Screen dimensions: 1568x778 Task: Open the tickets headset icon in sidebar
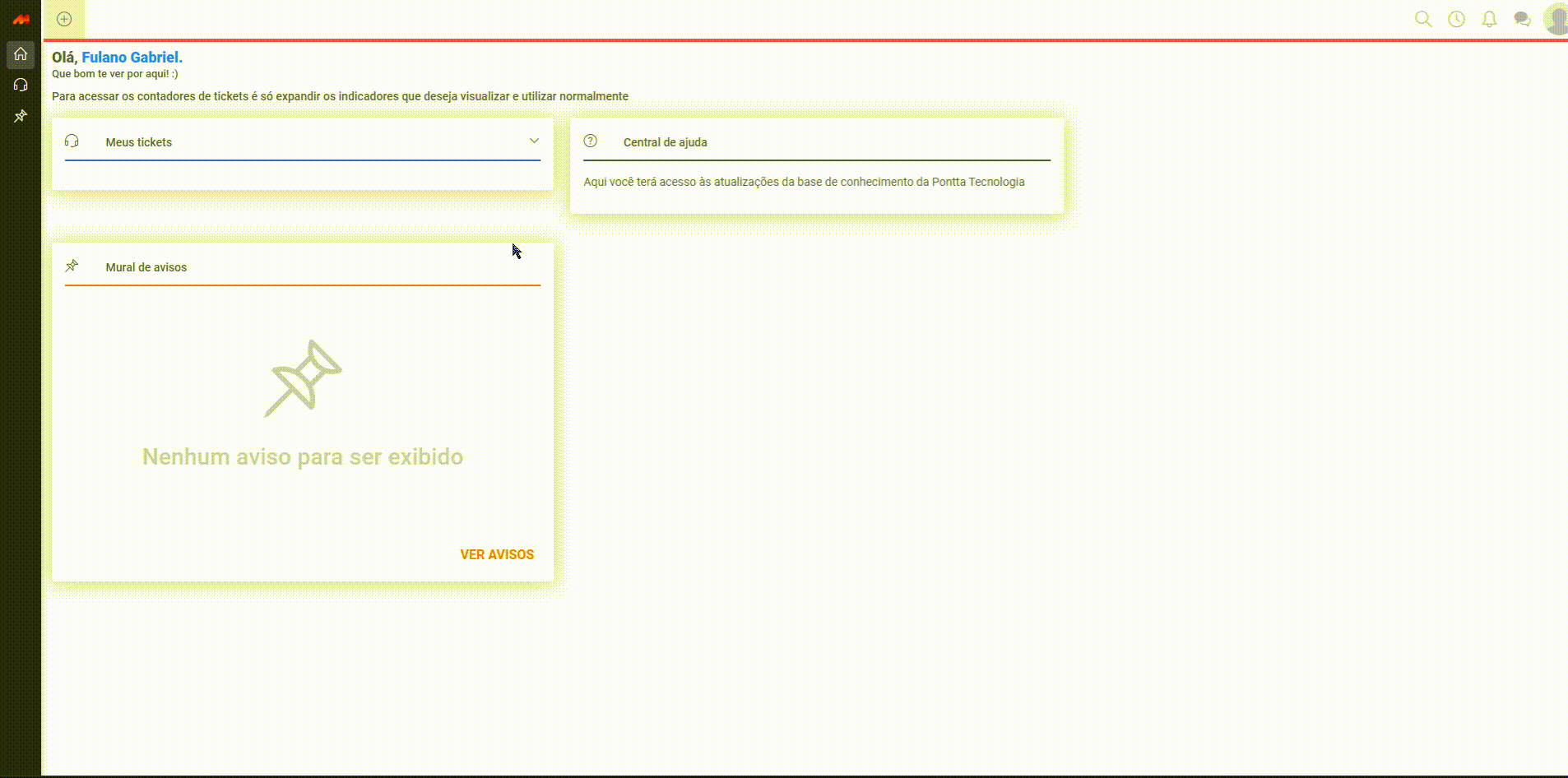click(x=21, y=85)
